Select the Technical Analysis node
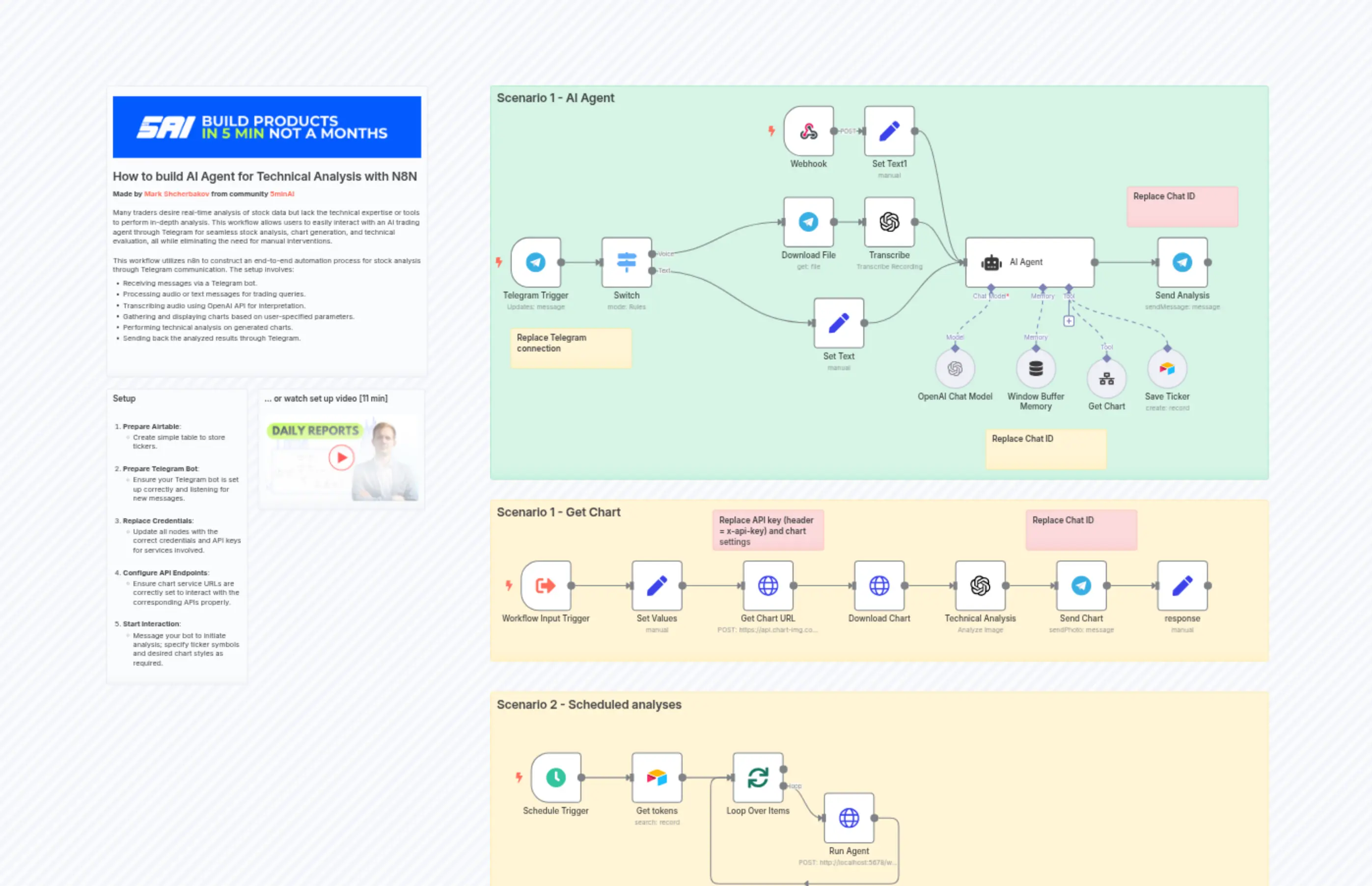Viewport: 1372px width, 886px height. [980, 586]
